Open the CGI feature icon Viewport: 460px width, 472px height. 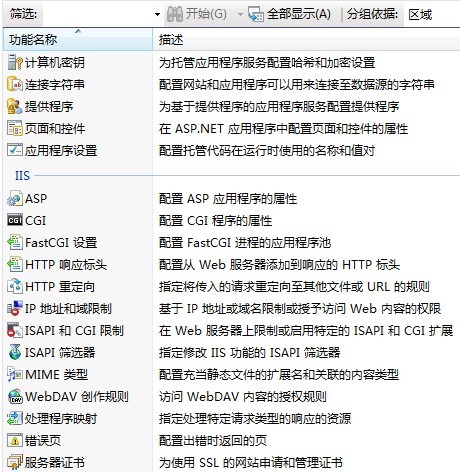pos(15,221)
